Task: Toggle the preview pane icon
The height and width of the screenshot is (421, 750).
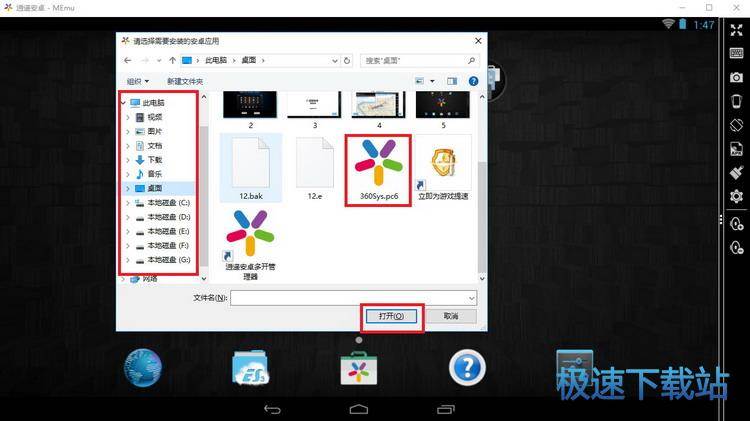Action: pyautogui.click(x=452, y=81)
